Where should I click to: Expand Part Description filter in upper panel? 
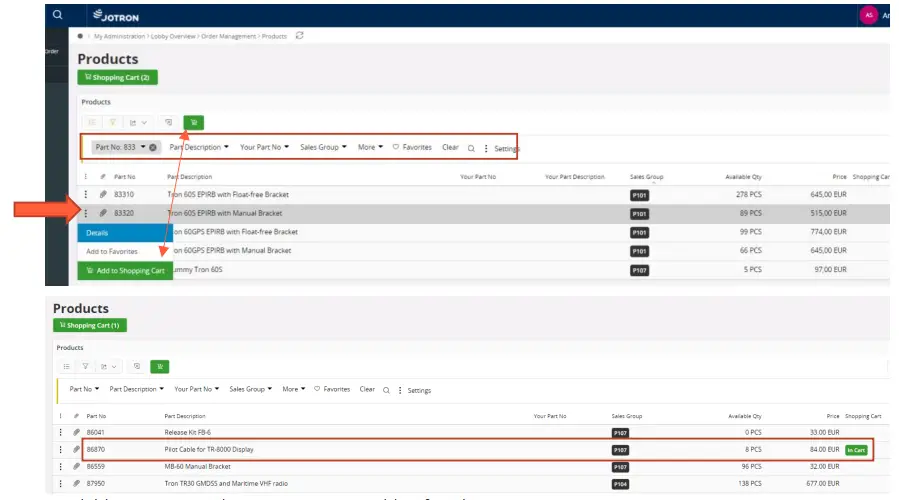[199, 147]
